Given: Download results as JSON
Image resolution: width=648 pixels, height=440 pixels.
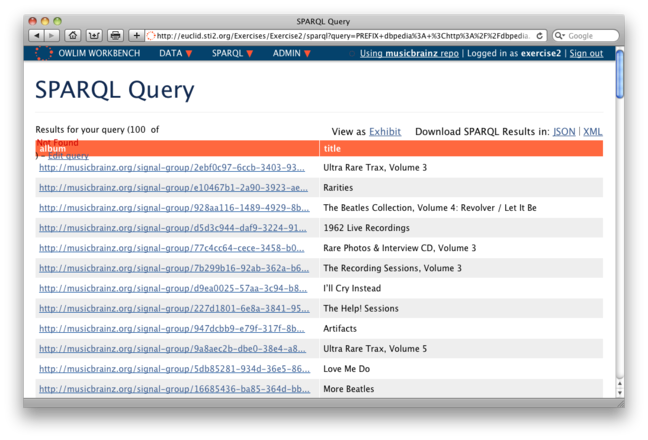Looking at the screenshot, I should pyautogui.click(x=564, y=131).
